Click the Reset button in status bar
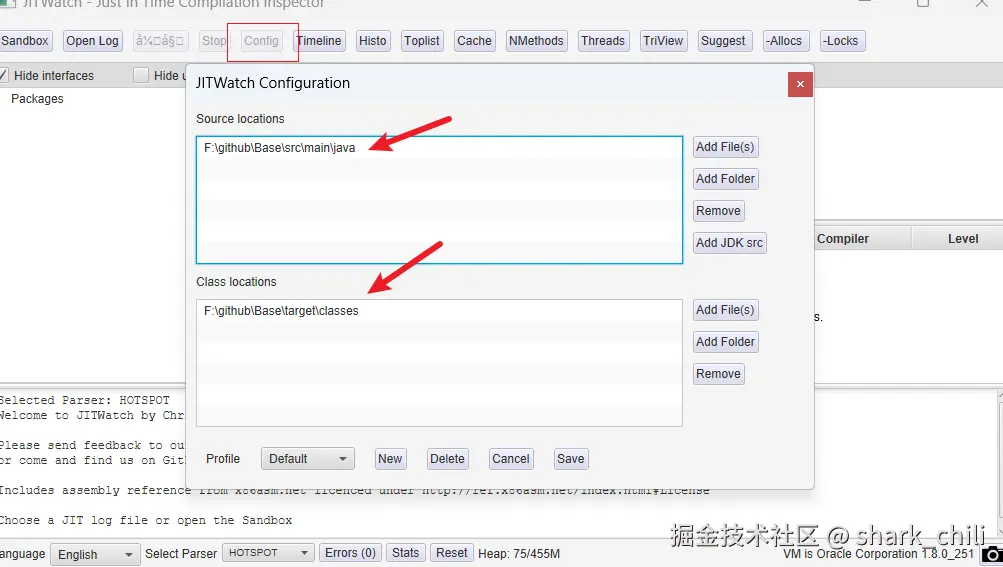Screen dimensions: 1003x567 452,553
